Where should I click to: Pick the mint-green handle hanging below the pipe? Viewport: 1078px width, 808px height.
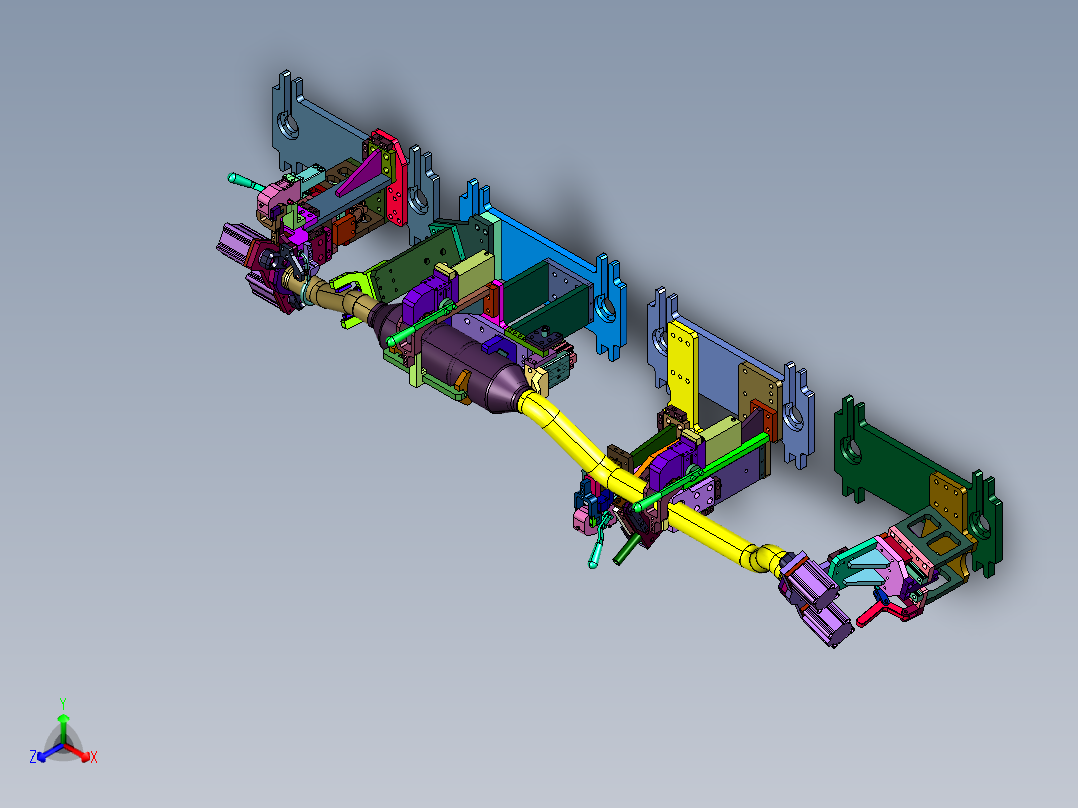596,552
